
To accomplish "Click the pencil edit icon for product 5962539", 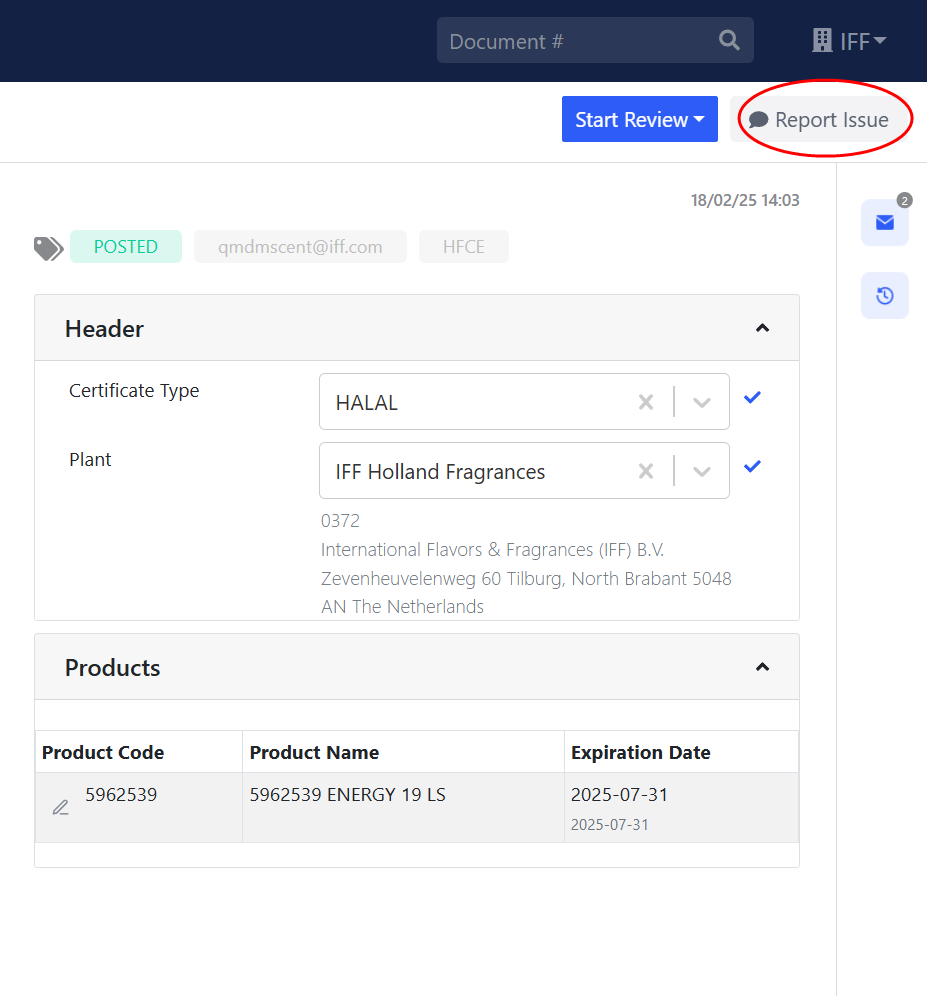I will (61, 807).
